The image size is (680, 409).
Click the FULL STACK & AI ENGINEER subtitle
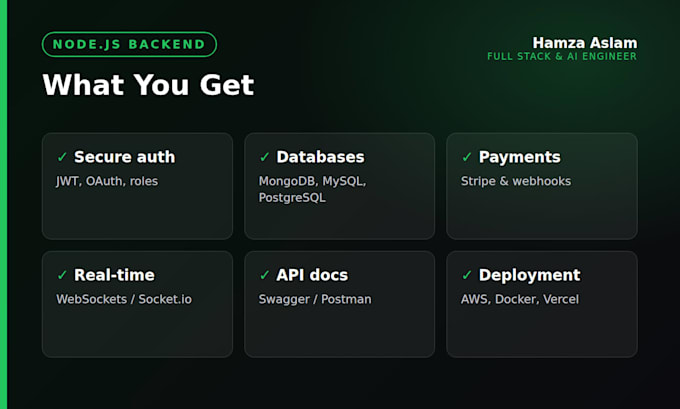click(562, 56)
